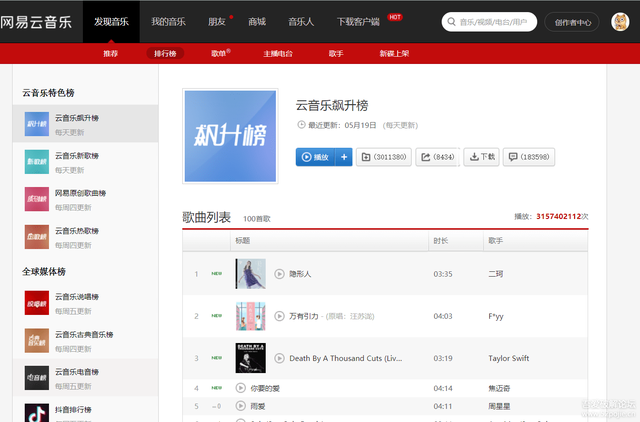Image resolution: width=640 pixels, height=422 pixels.
Task: Select the 歌单 sub-navigation item
Action: tap(219, 53)
